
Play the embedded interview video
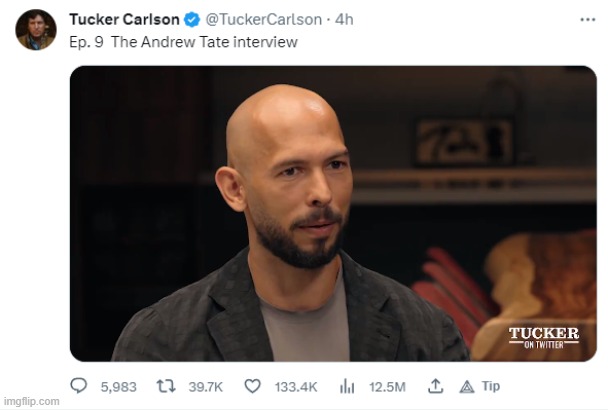point(333,215)
